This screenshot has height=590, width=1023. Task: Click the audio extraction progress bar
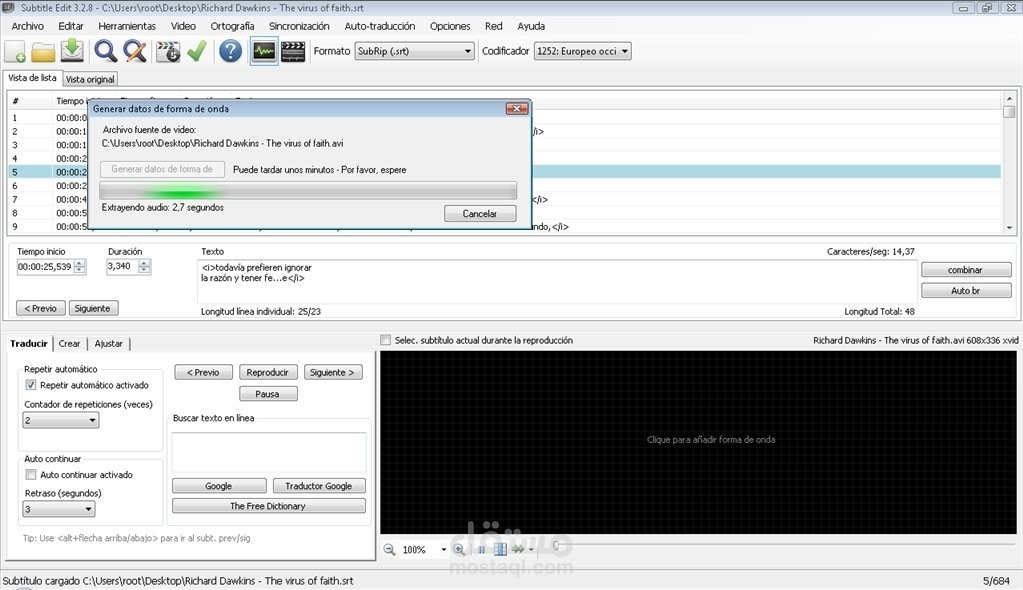coord(308,191)
